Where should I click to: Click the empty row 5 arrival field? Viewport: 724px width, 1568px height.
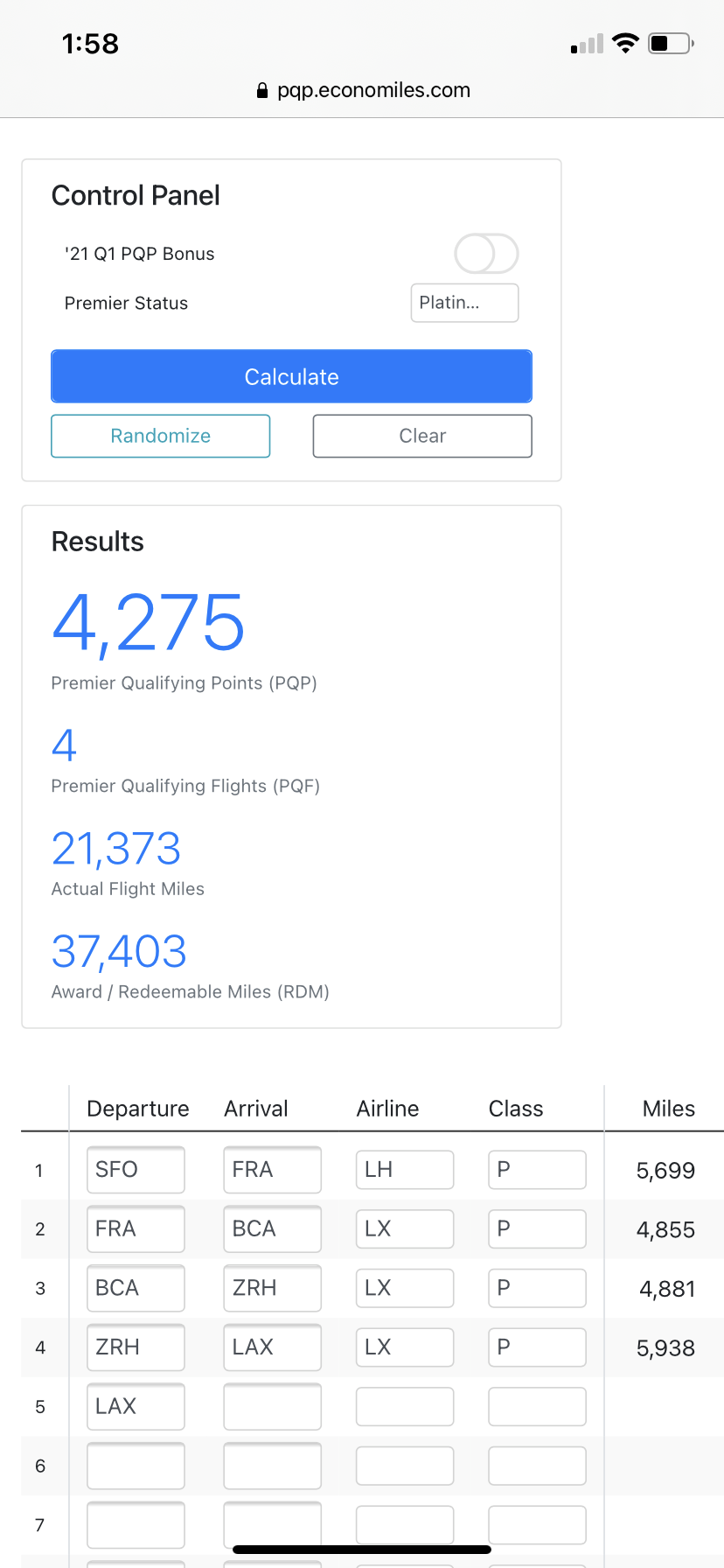tap(272, 1406)
